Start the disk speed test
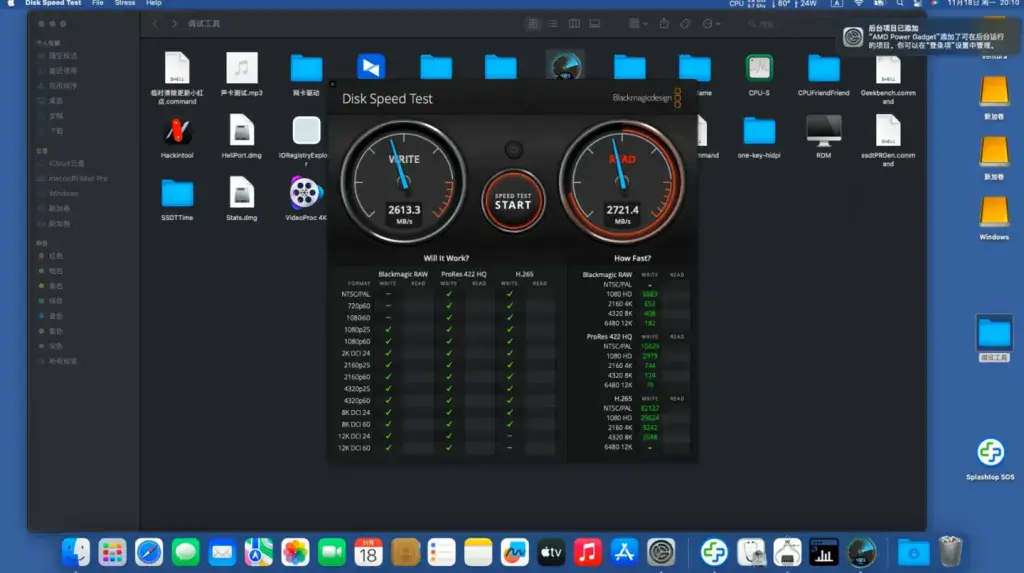This screenshot has width=1024, height=573. click(513, 201)
